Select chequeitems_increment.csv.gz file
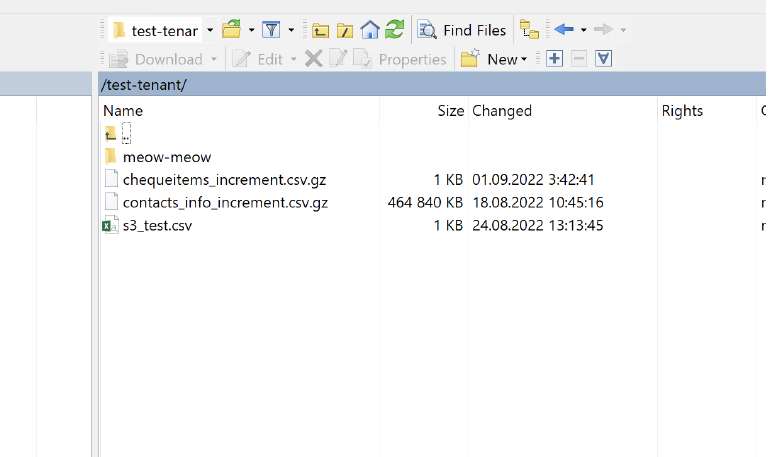Screen dimensions: 772x457 tap(224, 180)
